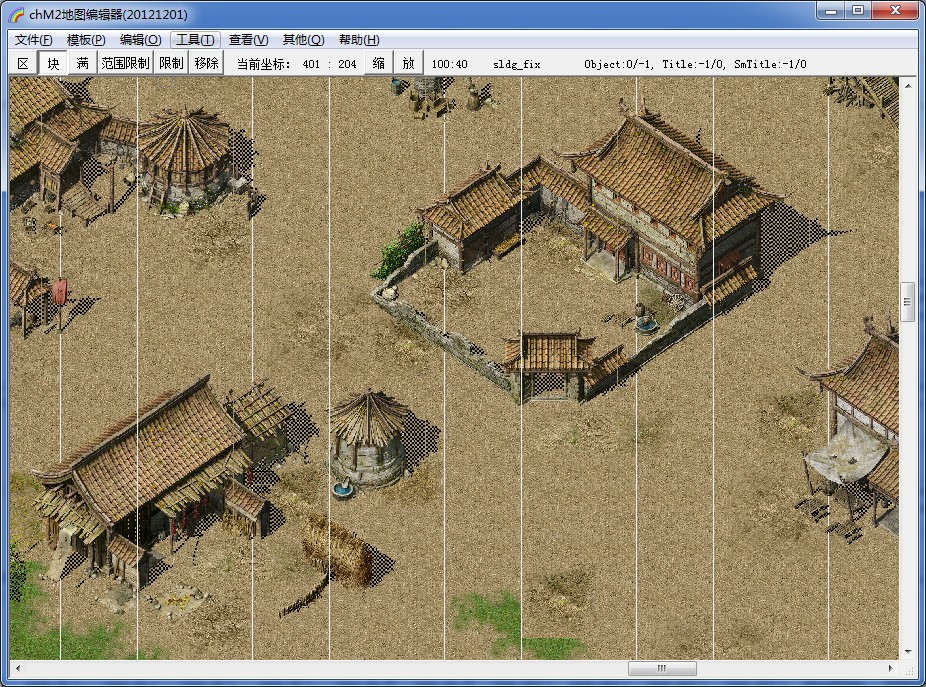Click the courtyard entrance gate building

click(x=549, y=365)
